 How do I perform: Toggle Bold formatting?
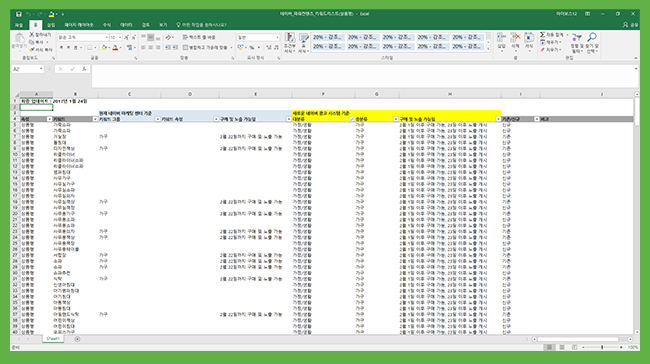61,48
